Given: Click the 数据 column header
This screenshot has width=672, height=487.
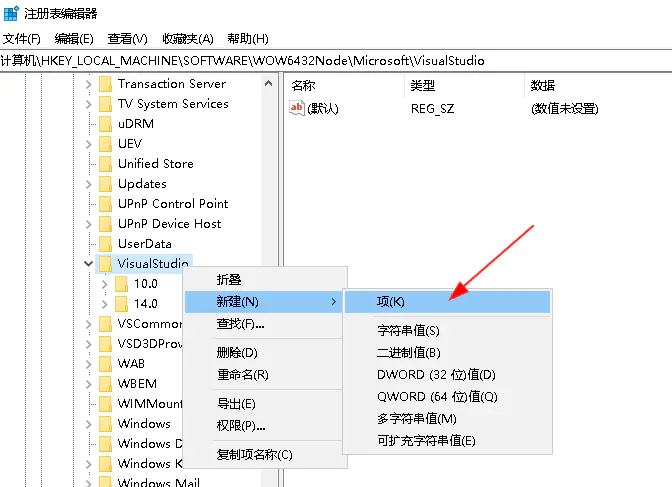Looking at the screenshot, I should (x=598, y=85).
